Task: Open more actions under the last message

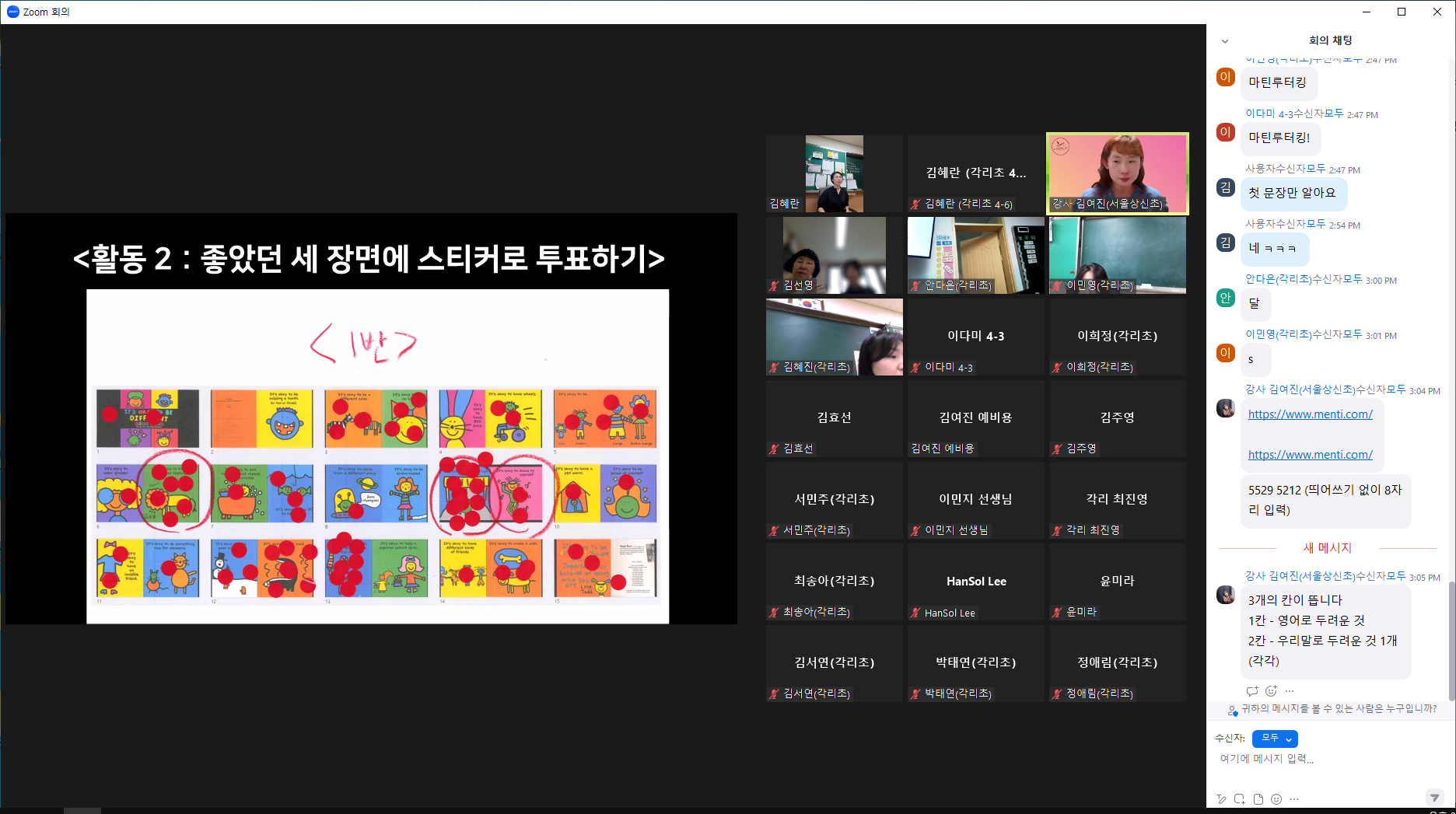Action: [x=1290, y=691]
